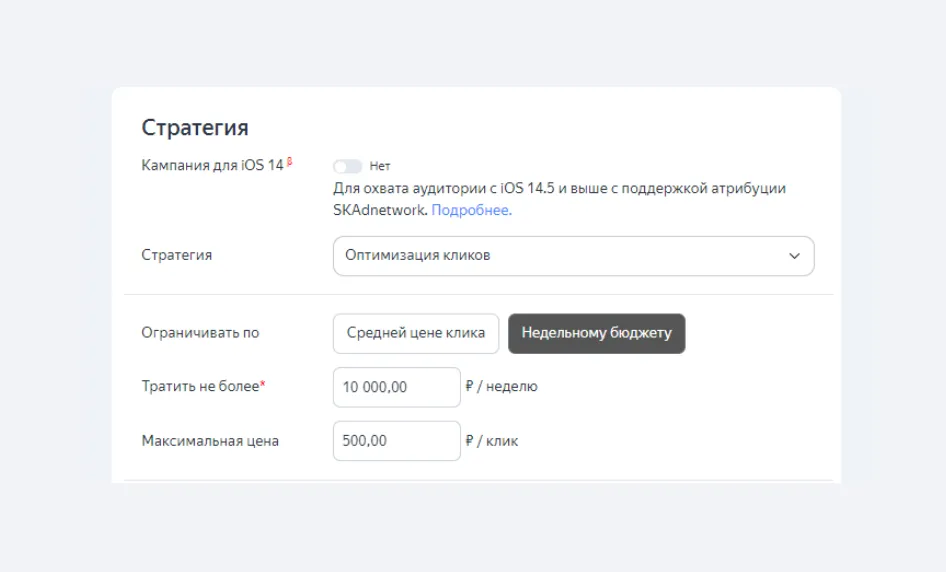Image resolution: width=946 pixels, height=572 pixels.
Task: Click the Максимальная цена label
Action: coord(210,441)
